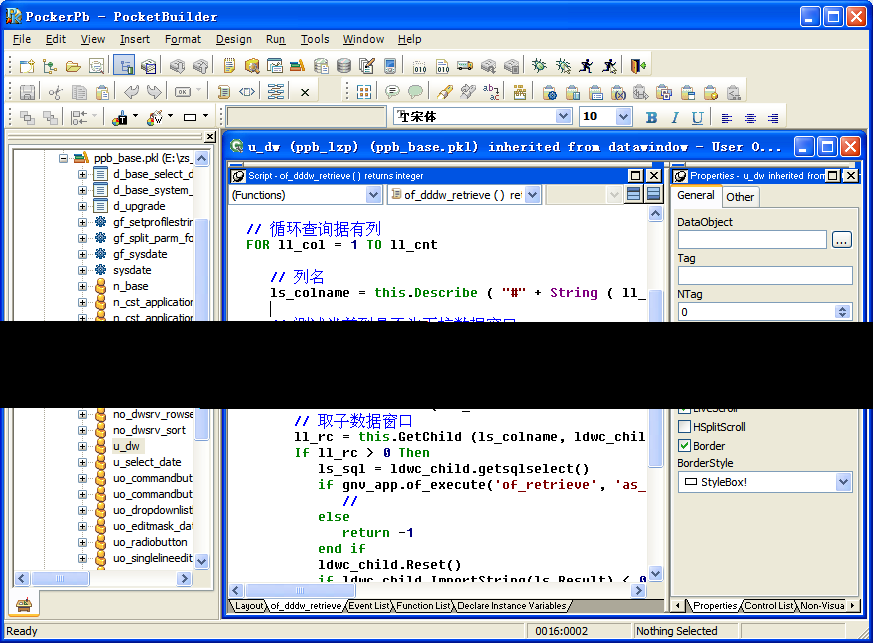Expand the u_dw tree node
Viewport: 873px width, 643px height.
(82, 446)
